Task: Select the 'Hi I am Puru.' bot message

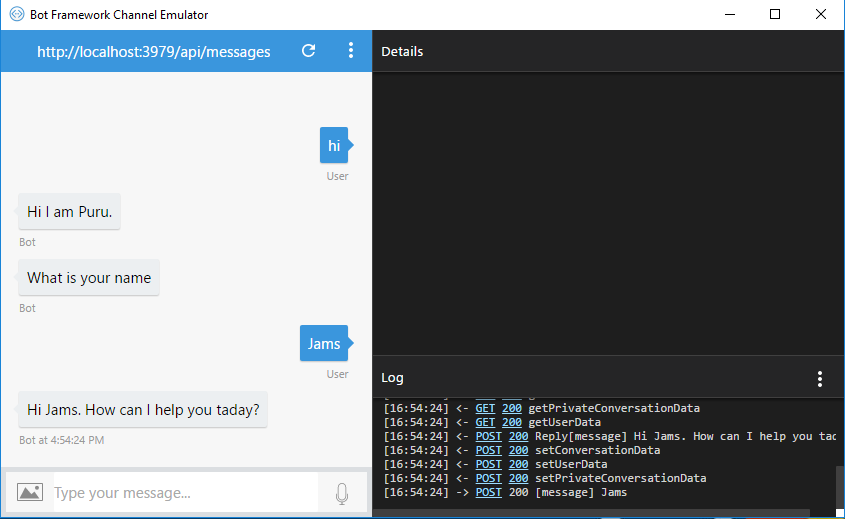Action: click(70, 211)
